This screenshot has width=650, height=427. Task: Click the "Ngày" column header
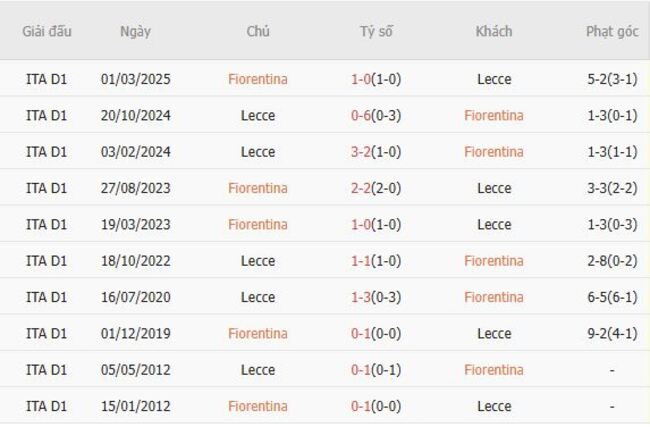click(x=135, y=31)
